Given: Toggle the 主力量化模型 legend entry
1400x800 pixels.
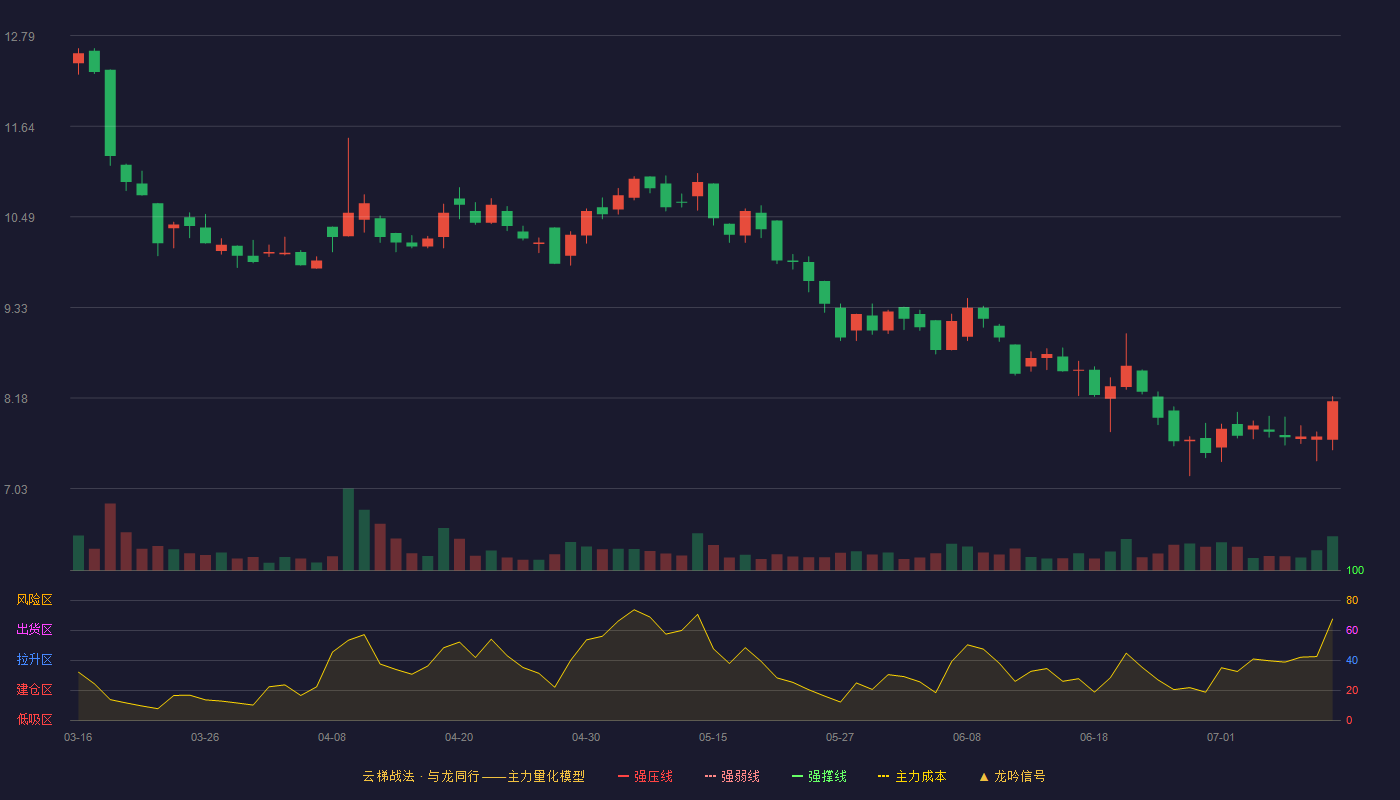Looking at the screenshot, I should (474, 776).
